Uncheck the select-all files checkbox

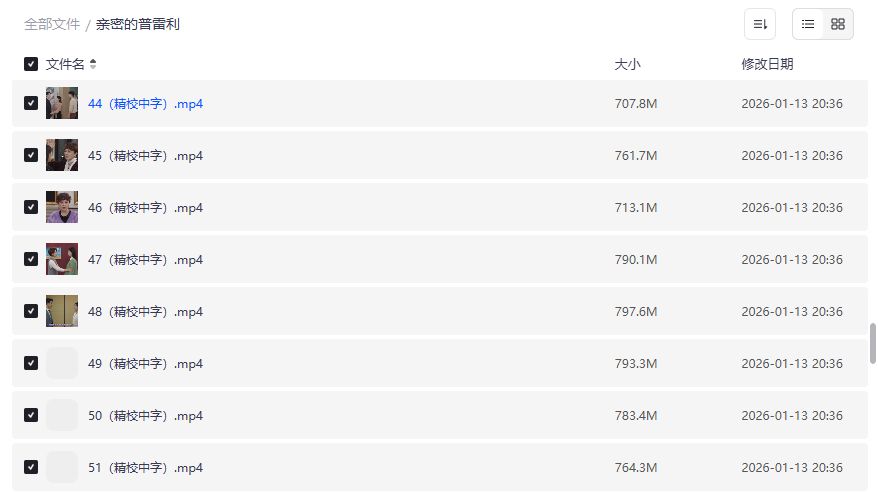[31, 64]
